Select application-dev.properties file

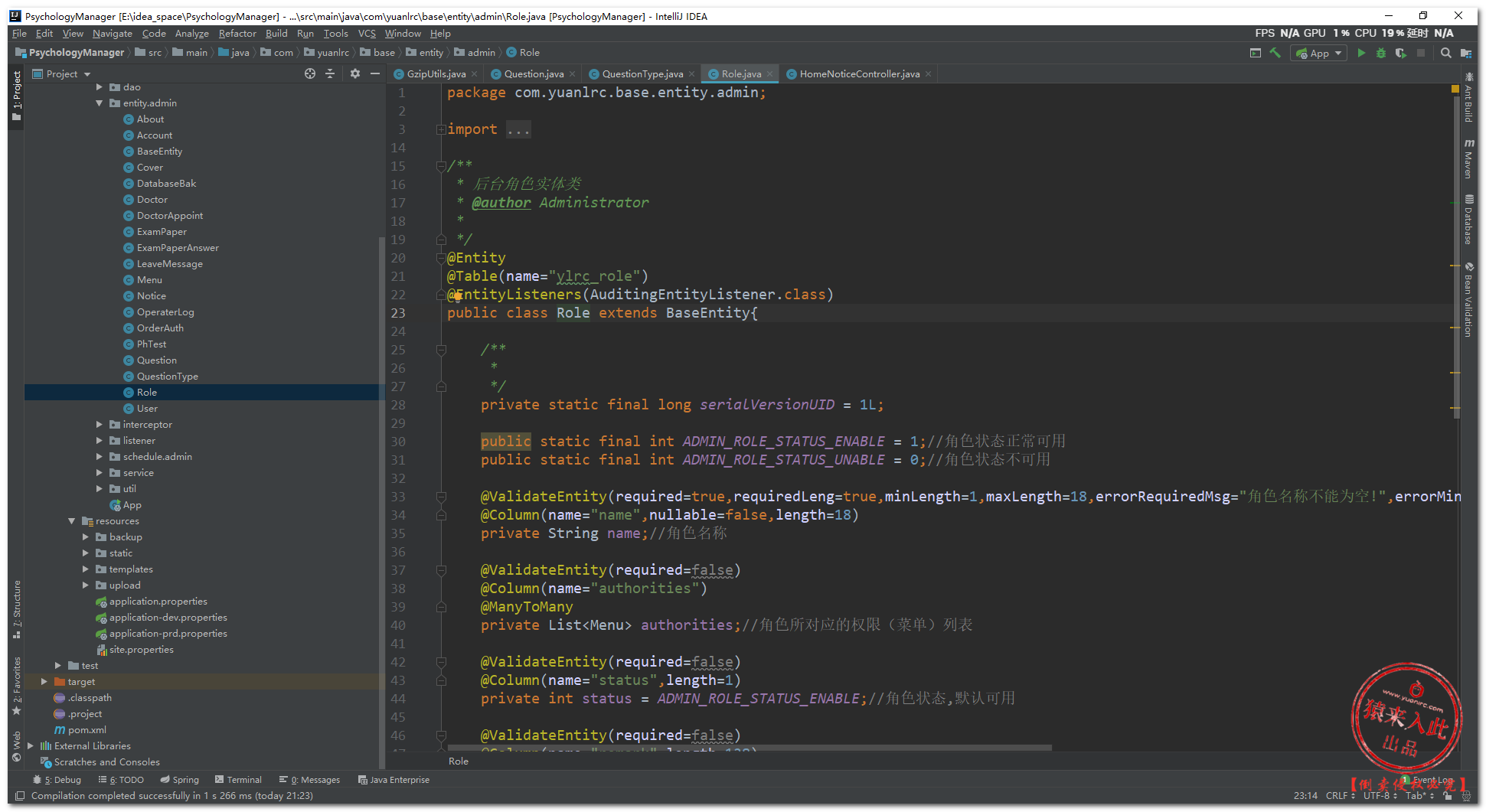168,618
